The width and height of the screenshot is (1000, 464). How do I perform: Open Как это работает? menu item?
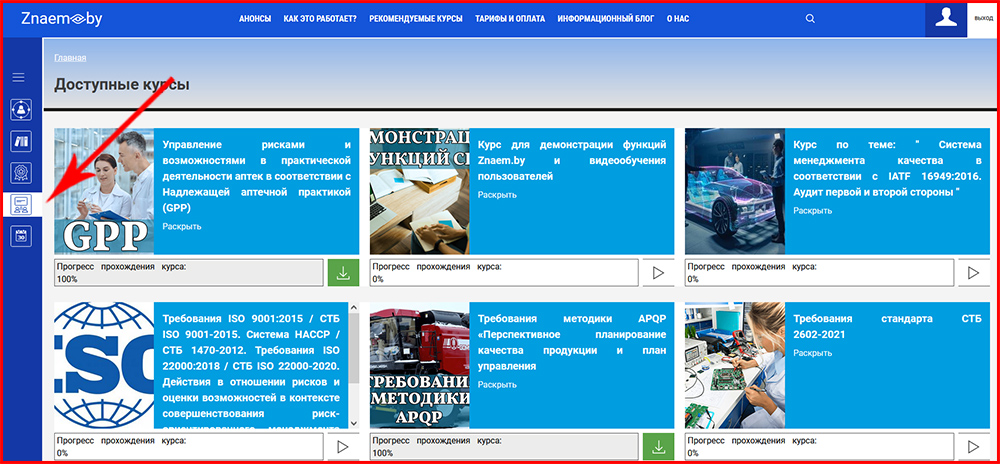[320, 18]
